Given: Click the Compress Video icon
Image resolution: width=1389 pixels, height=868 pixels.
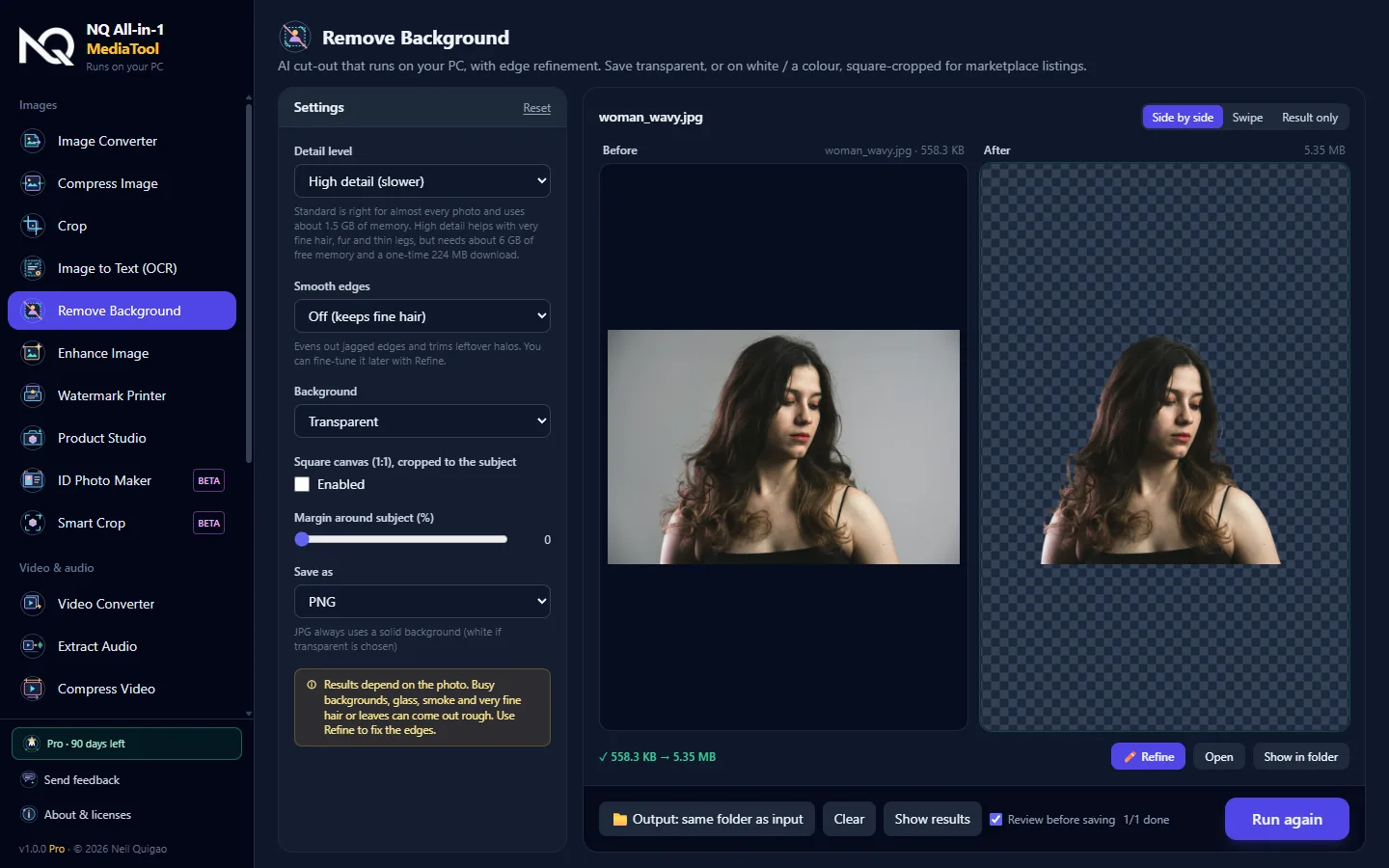Looking at the screenshot, I should (x=33, y=689).
